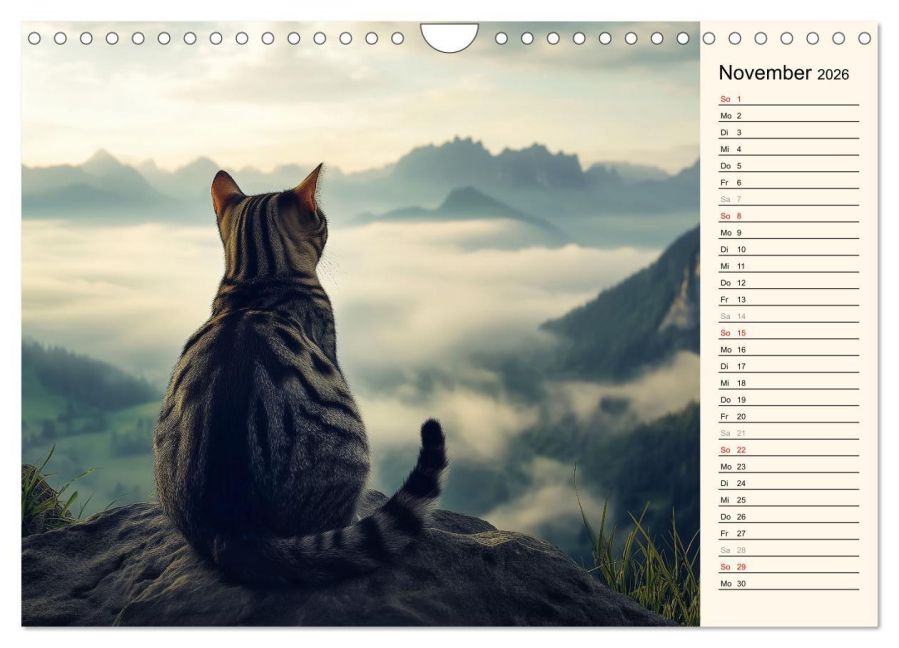Select Mi 11 date line
The height and width of the screenshot is (648, 899).
788,266
